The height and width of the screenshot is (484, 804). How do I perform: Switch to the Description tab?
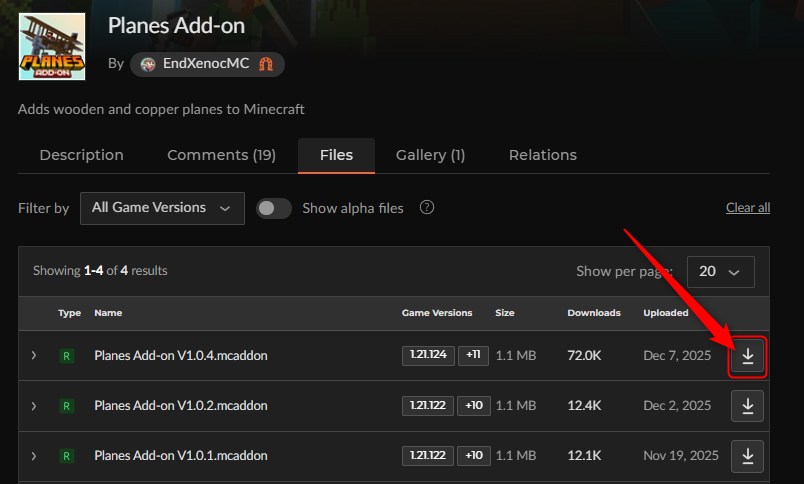pyautogui.click(x=82, y=155)
